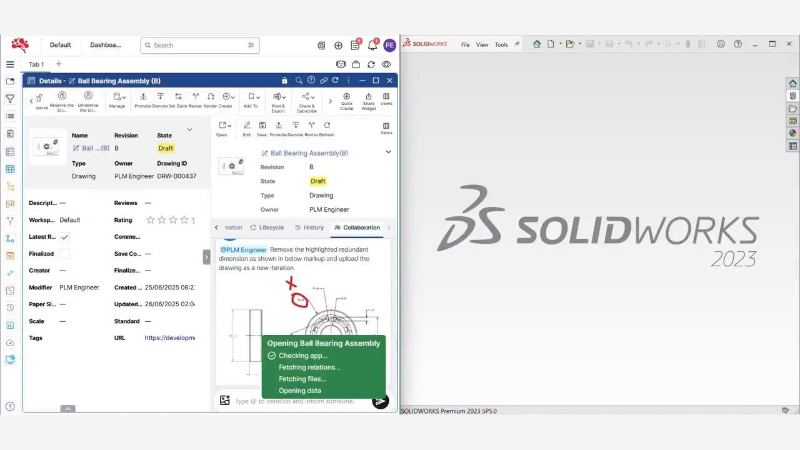Check the Finalized checkbox
The width and height of the screenshot is (800, 450).
[65, 254]
